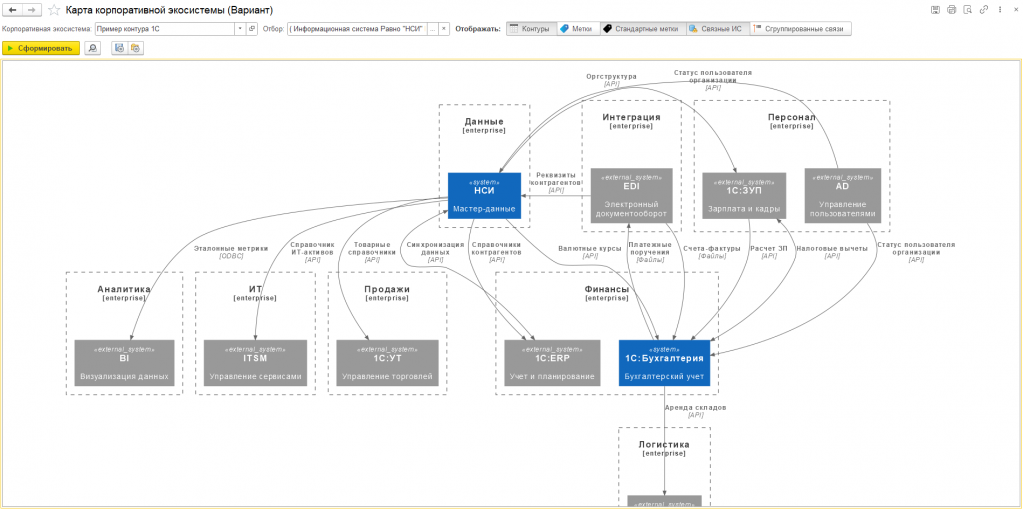Image resolution: width=1023 pixels, height=509 pixels.
Task: Click the load report settings icon
Action: 135,48
